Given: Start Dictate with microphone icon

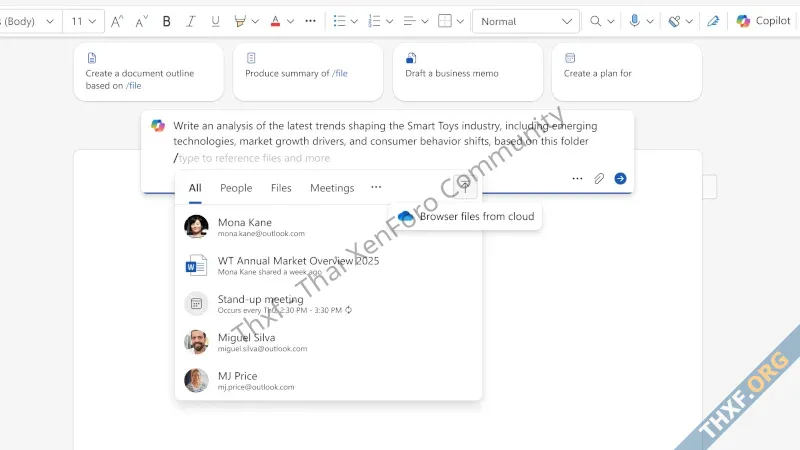Looking at the screenshot, I should 634,21.
